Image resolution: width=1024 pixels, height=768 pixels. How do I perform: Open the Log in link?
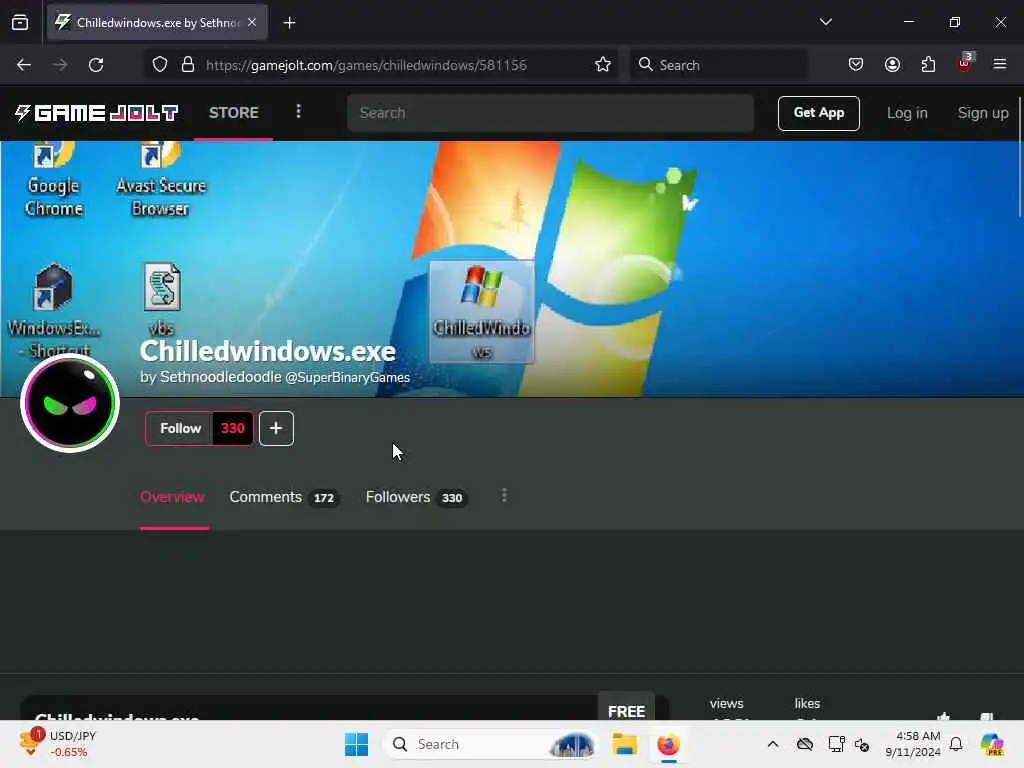pyautogui.click(x=906, y=113)
